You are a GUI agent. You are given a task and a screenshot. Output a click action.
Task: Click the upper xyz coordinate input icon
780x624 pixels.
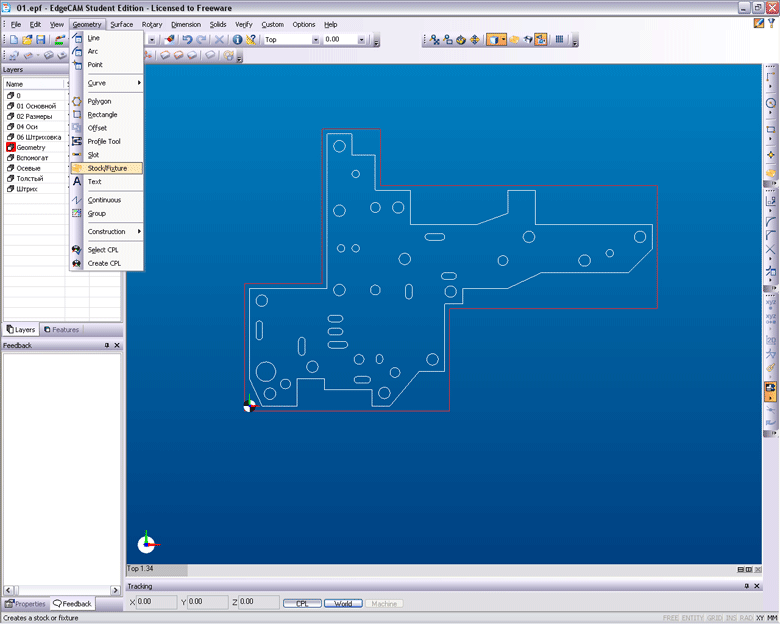[x=771, y=303]
